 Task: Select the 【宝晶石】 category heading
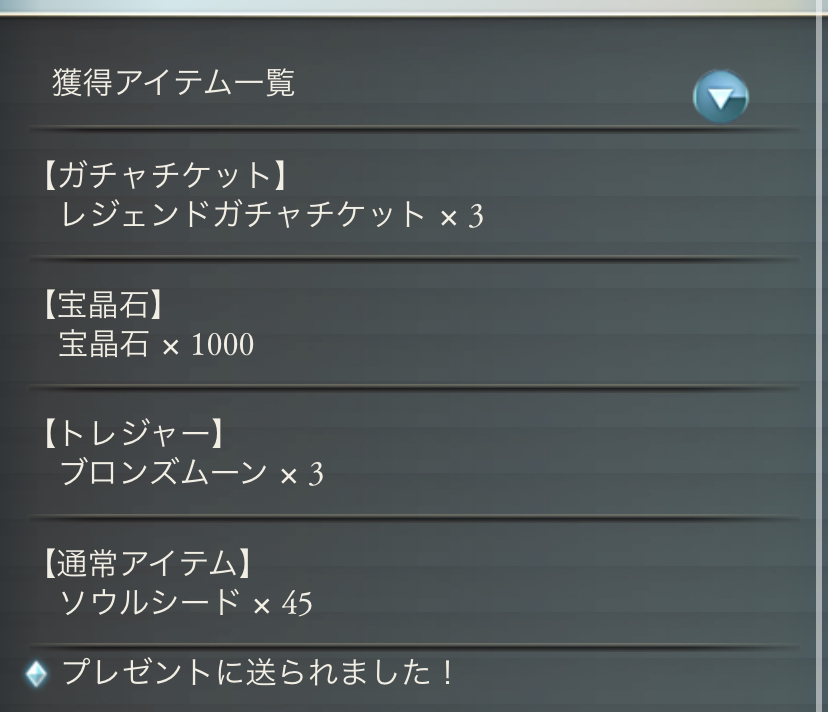(x=109, y=306)
